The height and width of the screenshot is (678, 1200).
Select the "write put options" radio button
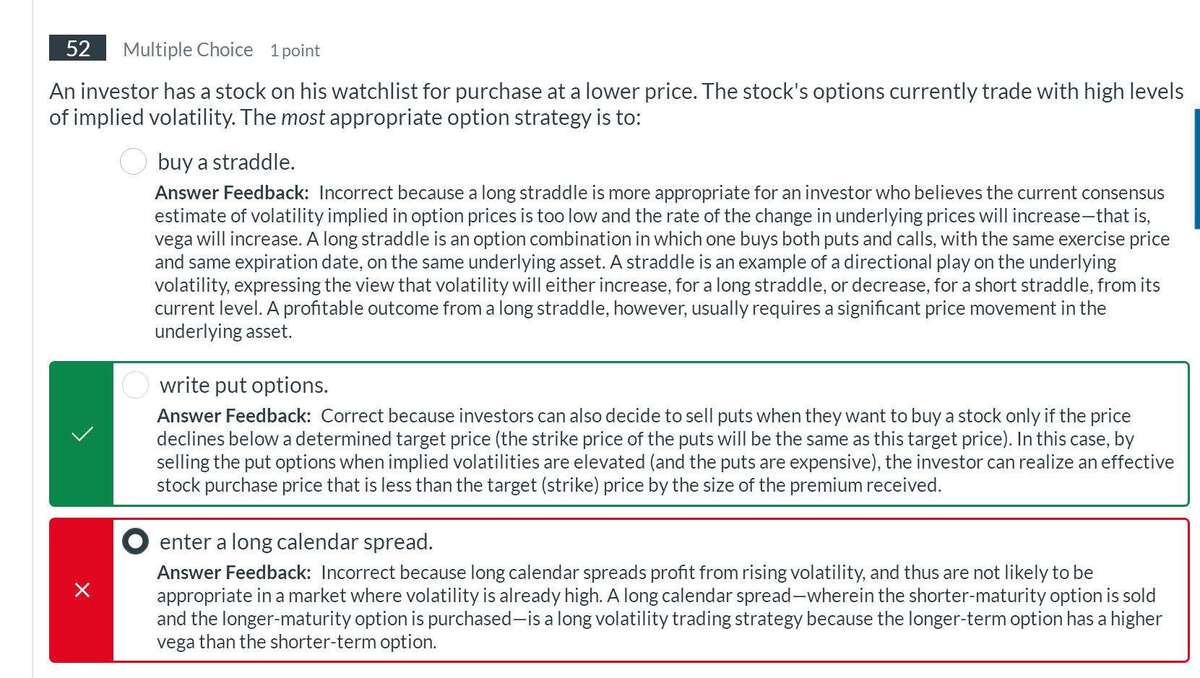pyautogui.click(x=135, y=384)
